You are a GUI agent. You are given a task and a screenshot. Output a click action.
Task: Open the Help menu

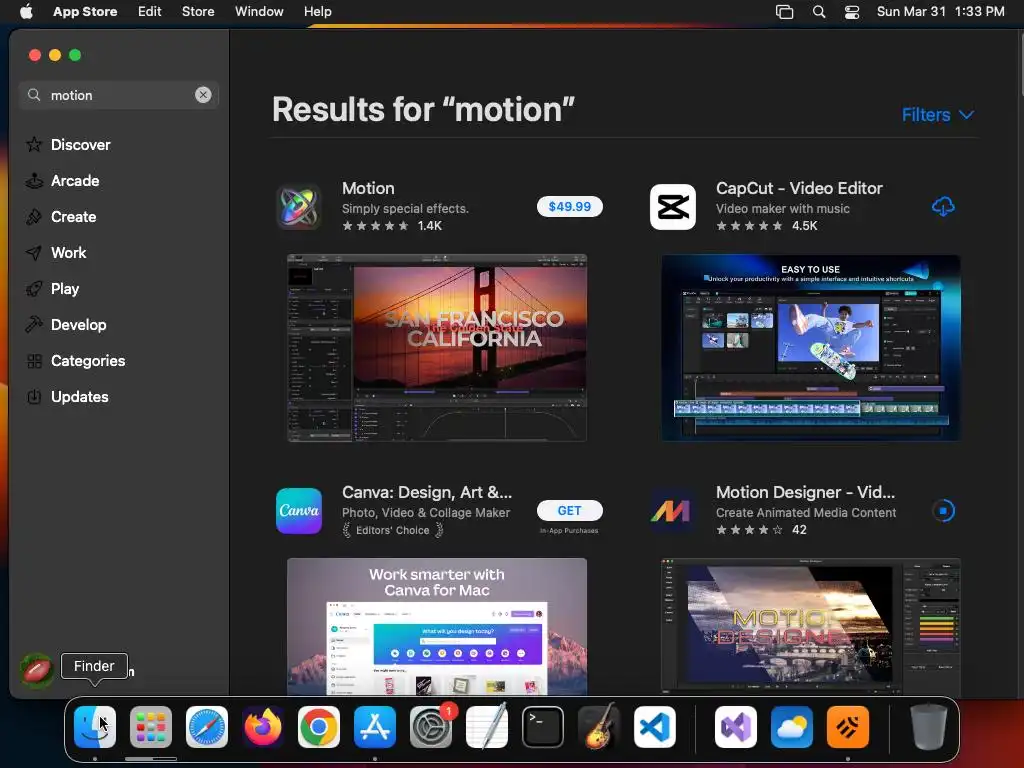317,11
